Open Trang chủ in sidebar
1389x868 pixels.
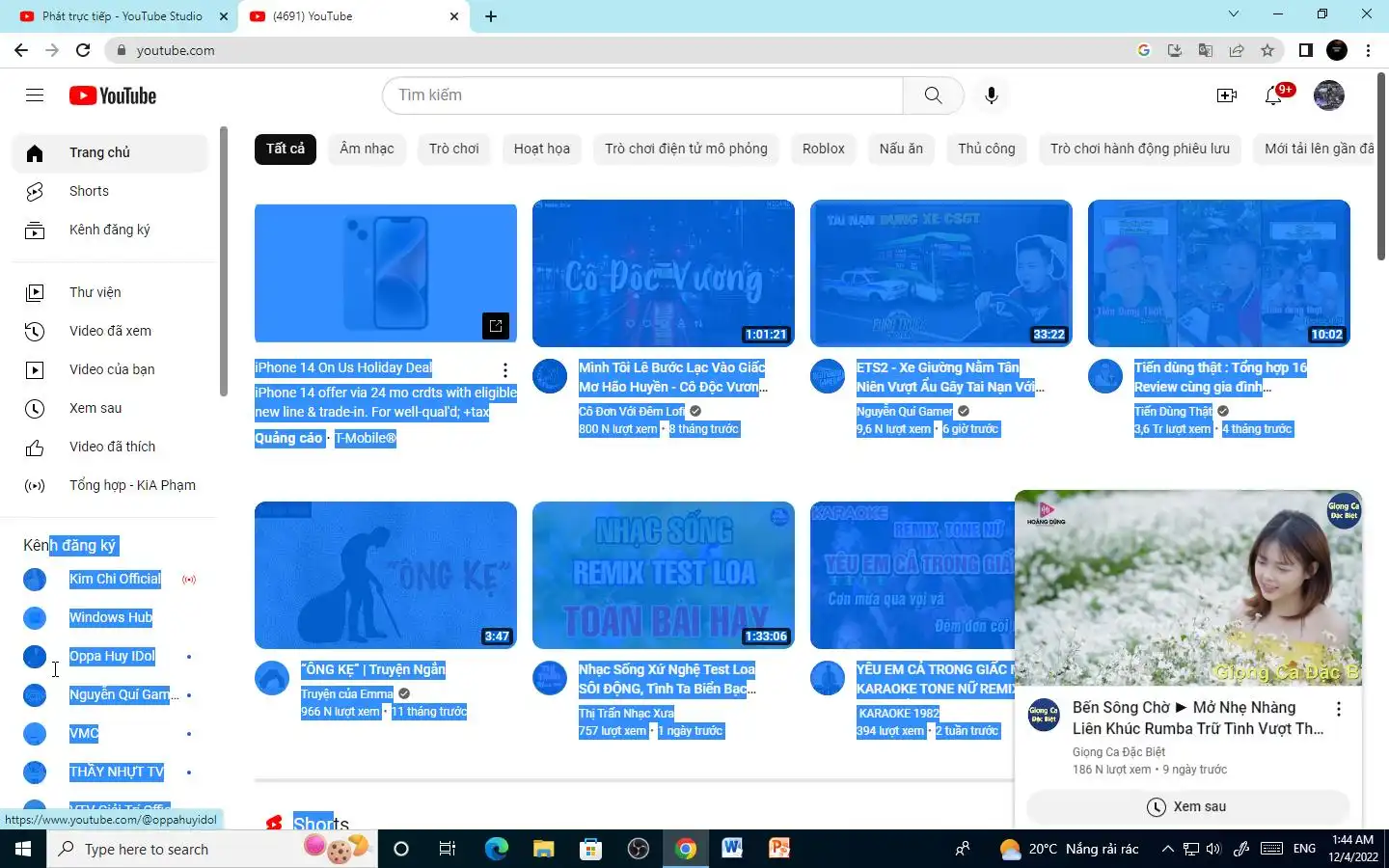pos(110,152)
